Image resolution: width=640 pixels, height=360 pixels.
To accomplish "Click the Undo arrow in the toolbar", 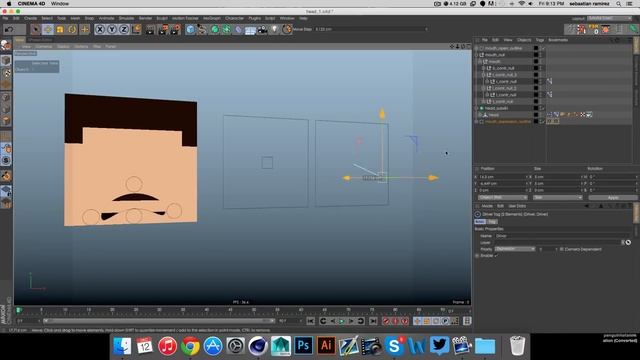I will 9,29.
